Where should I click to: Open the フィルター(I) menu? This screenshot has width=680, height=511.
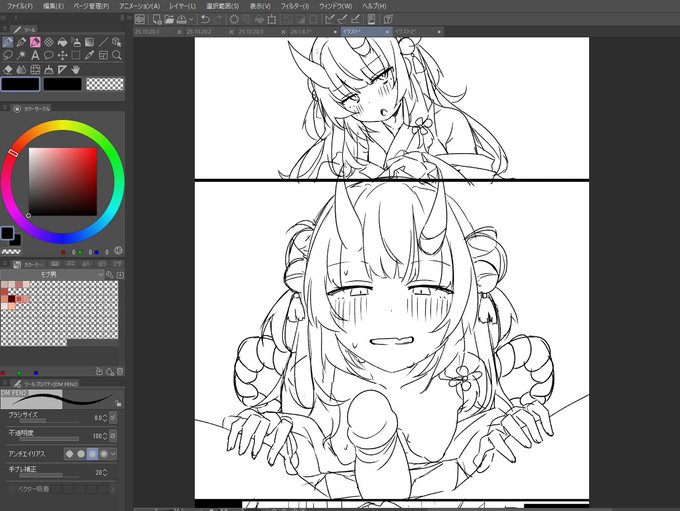(295, 6)
